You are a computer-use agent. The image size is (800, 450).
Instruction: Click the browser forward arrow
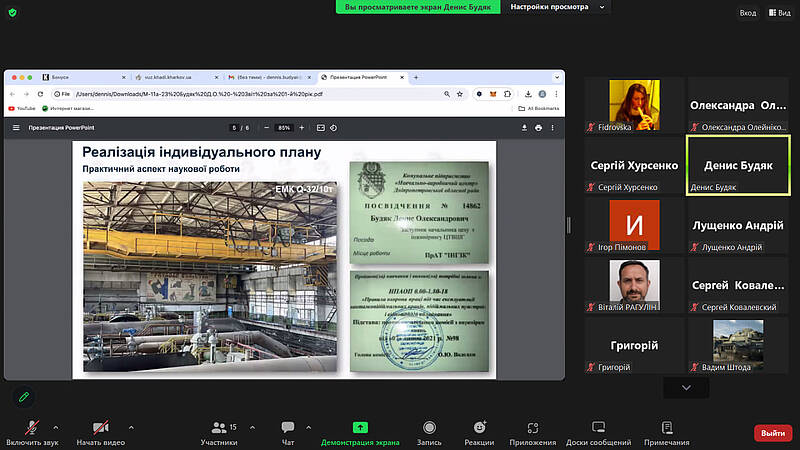coord(26,94)
